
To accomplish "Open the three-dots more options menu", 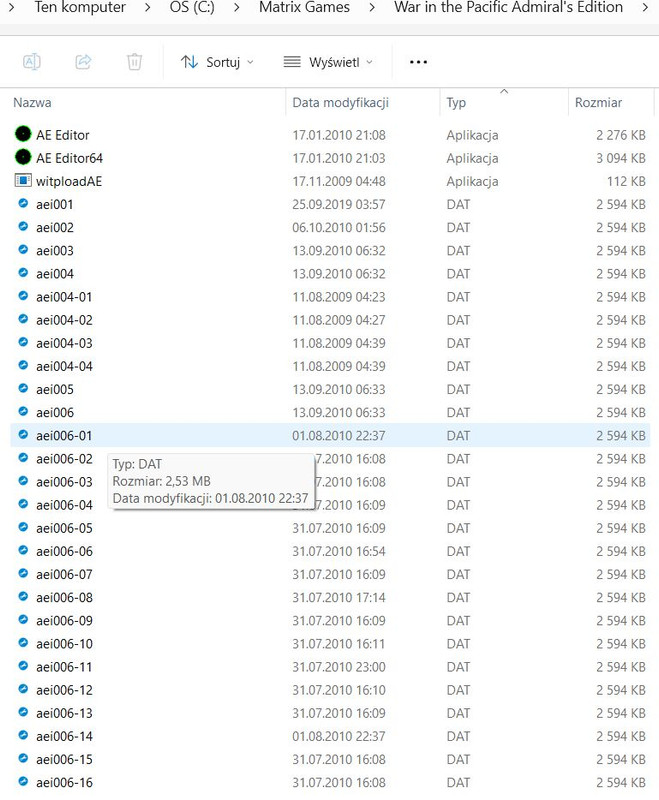I will coord(418,62).
